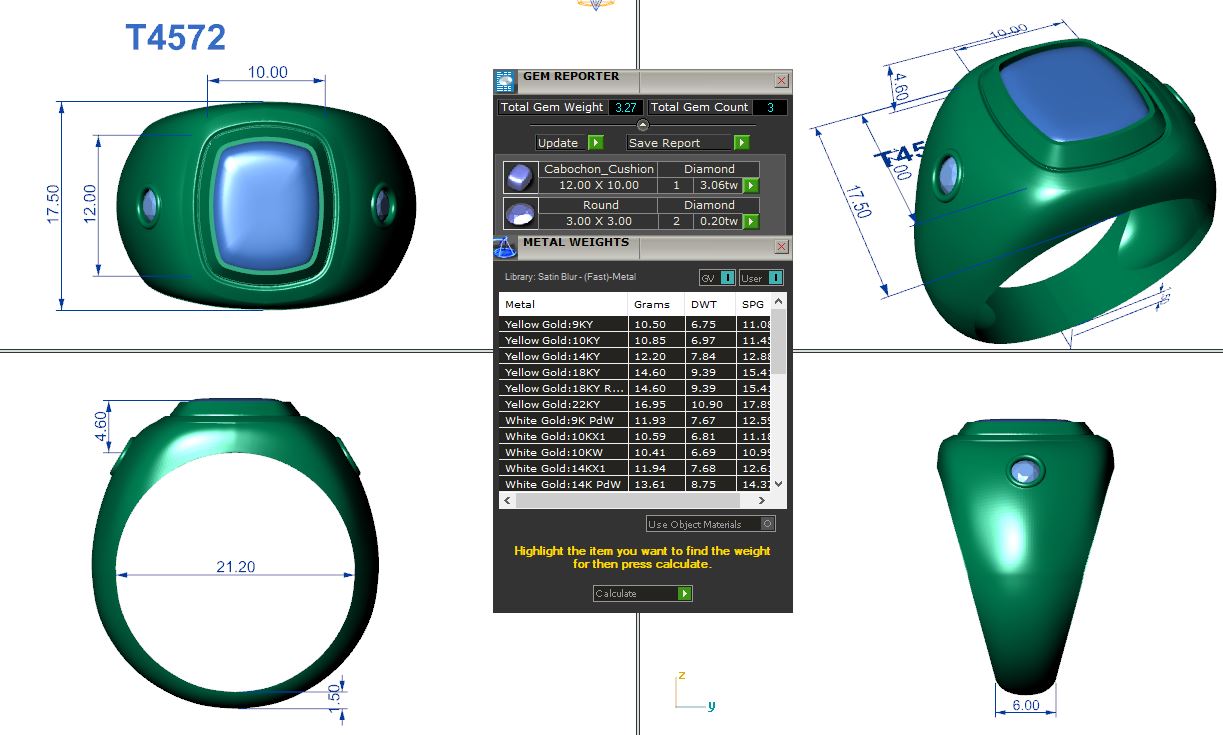The height and width of the screenshot is (735, 1223).
Task: Select the Round gem thumbnail
Action: pyautogui.click(x=519, y=214)
